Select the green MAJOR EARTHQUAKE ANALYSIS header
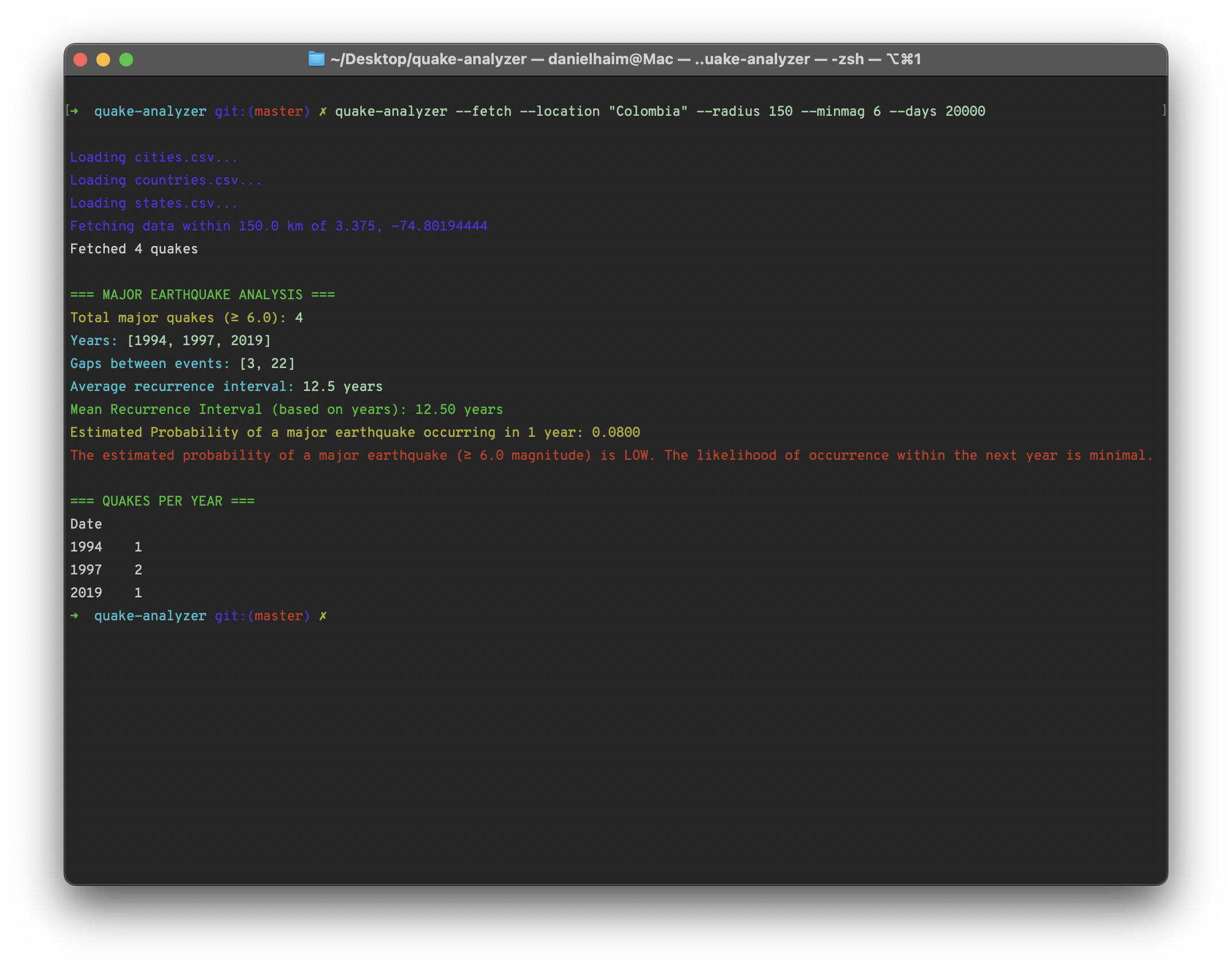 202,294
